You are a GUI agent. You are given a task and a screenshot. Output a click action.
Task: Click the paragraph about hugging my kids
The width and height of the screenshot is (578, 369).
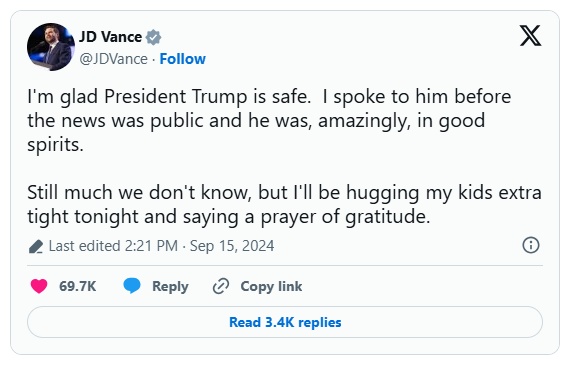click(284, 204)
